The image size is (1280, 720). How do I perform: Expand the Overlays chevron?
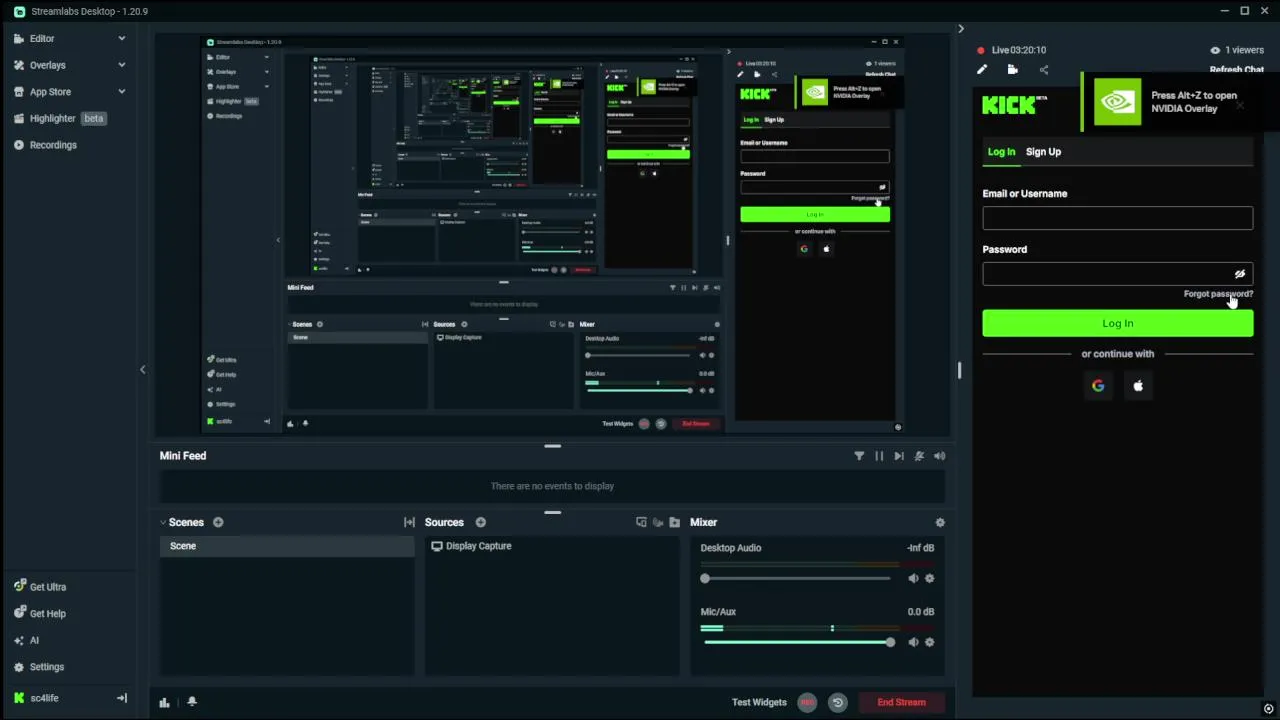(x=122, y=65)
